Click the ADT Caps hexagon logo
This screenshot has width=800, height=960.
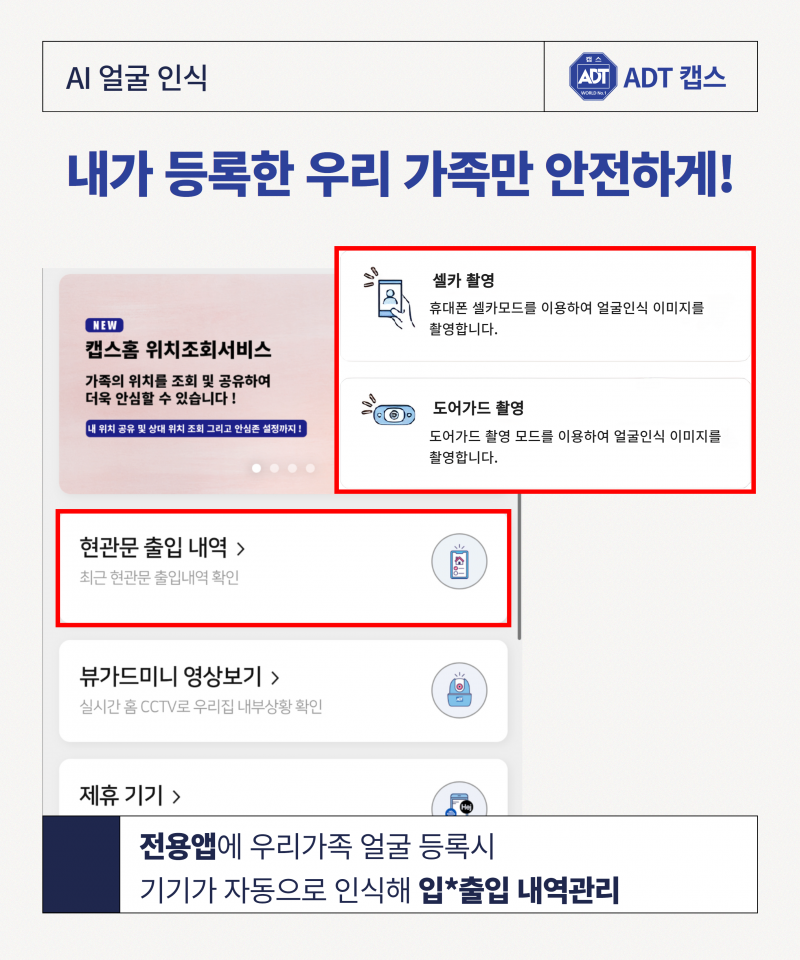[x=593, y=77]
